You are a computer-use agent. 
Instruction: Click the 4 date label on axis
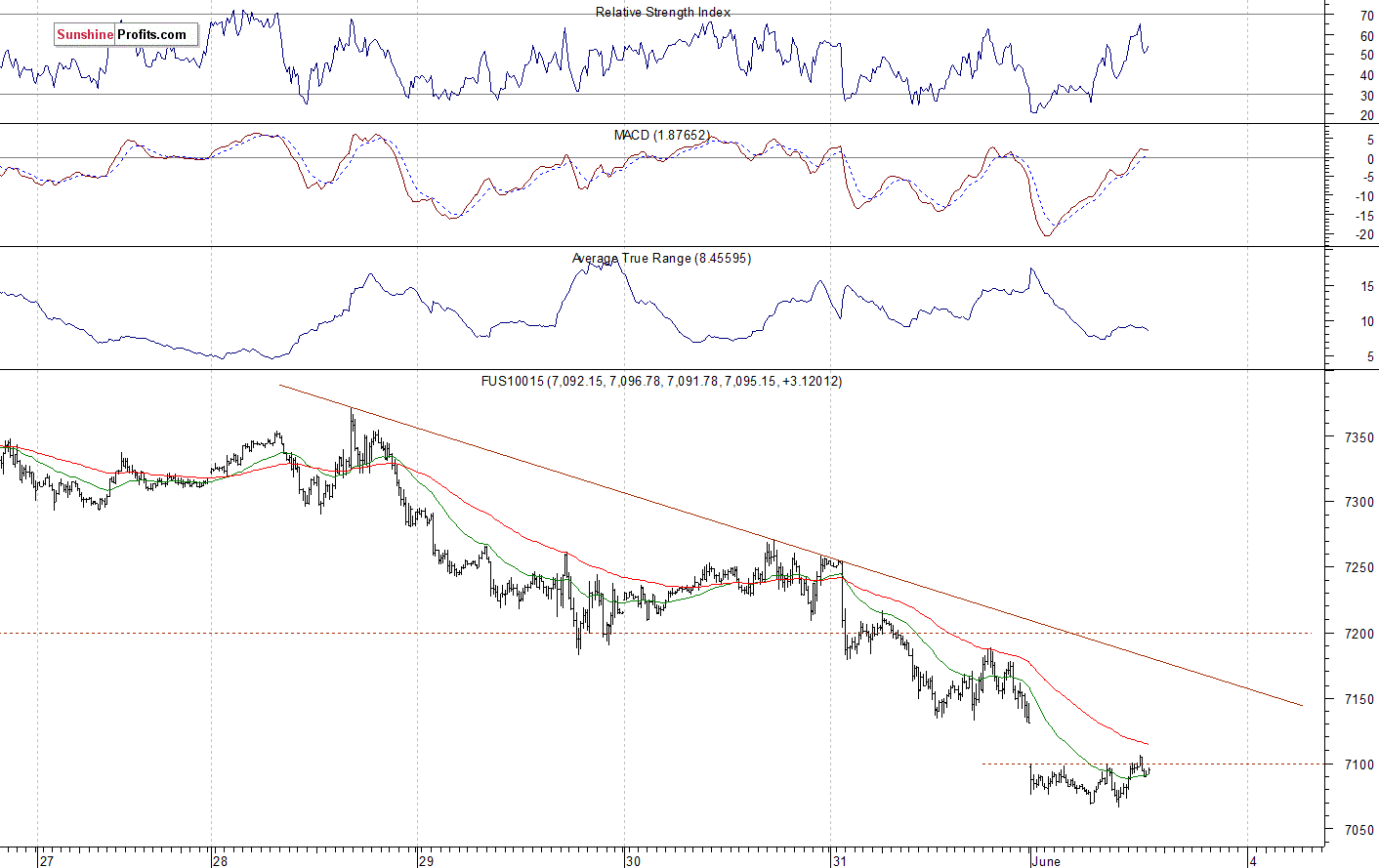point(1255,861)
